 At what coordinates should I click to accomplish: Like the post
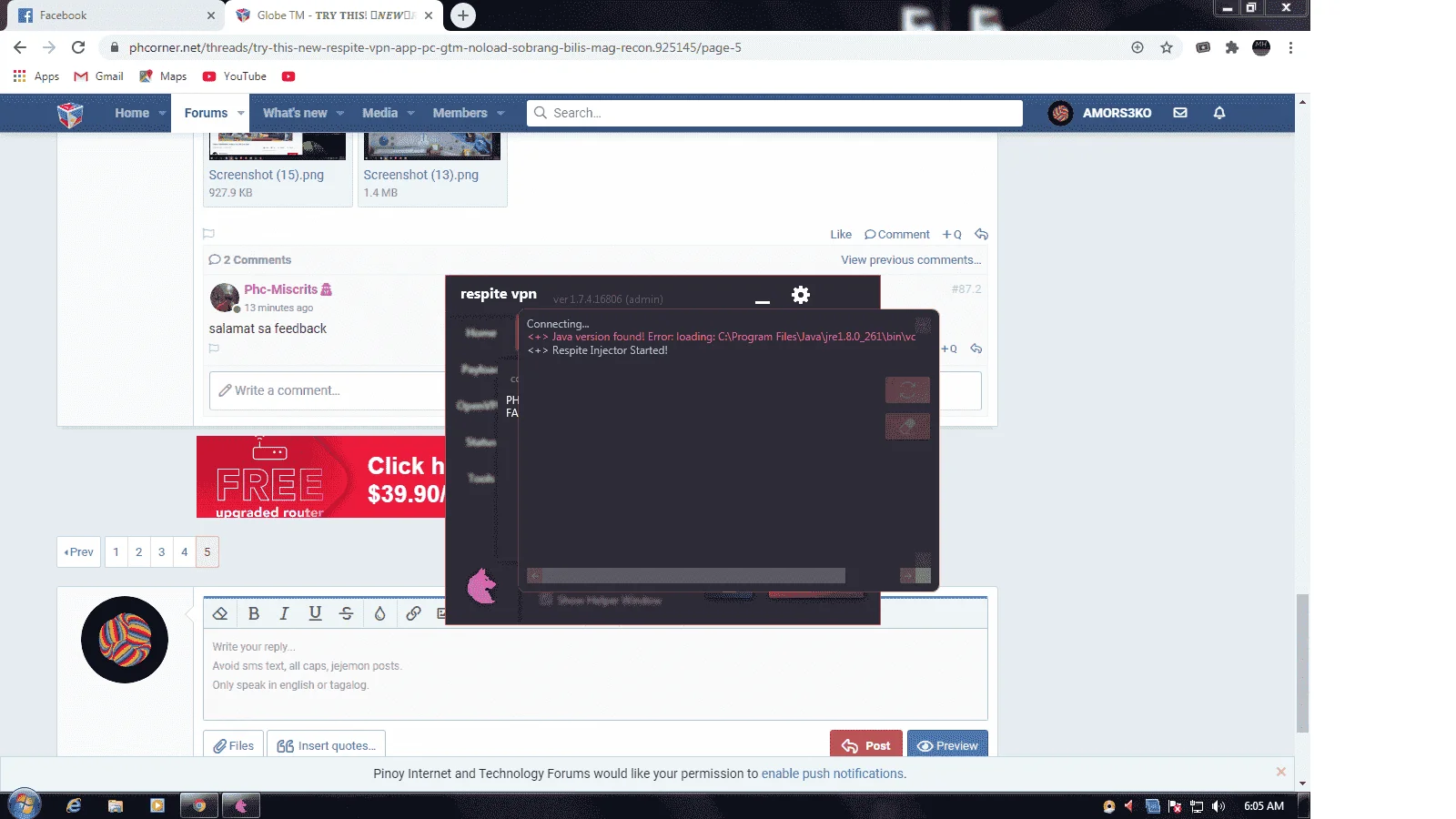coord(841,234)
